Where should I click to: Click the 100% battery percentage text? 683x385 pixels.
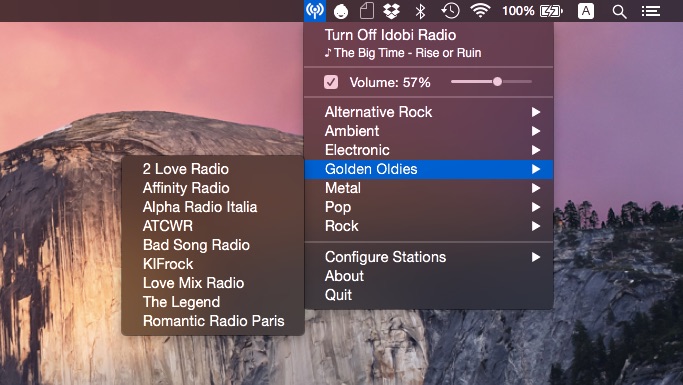(x=518, y=11)
